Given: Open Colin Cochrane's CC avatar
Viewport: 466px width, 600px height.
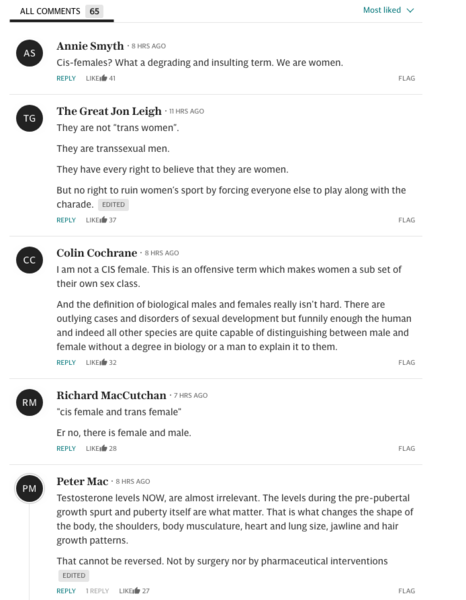Looking at the screenshot, I should coord(29,260).
